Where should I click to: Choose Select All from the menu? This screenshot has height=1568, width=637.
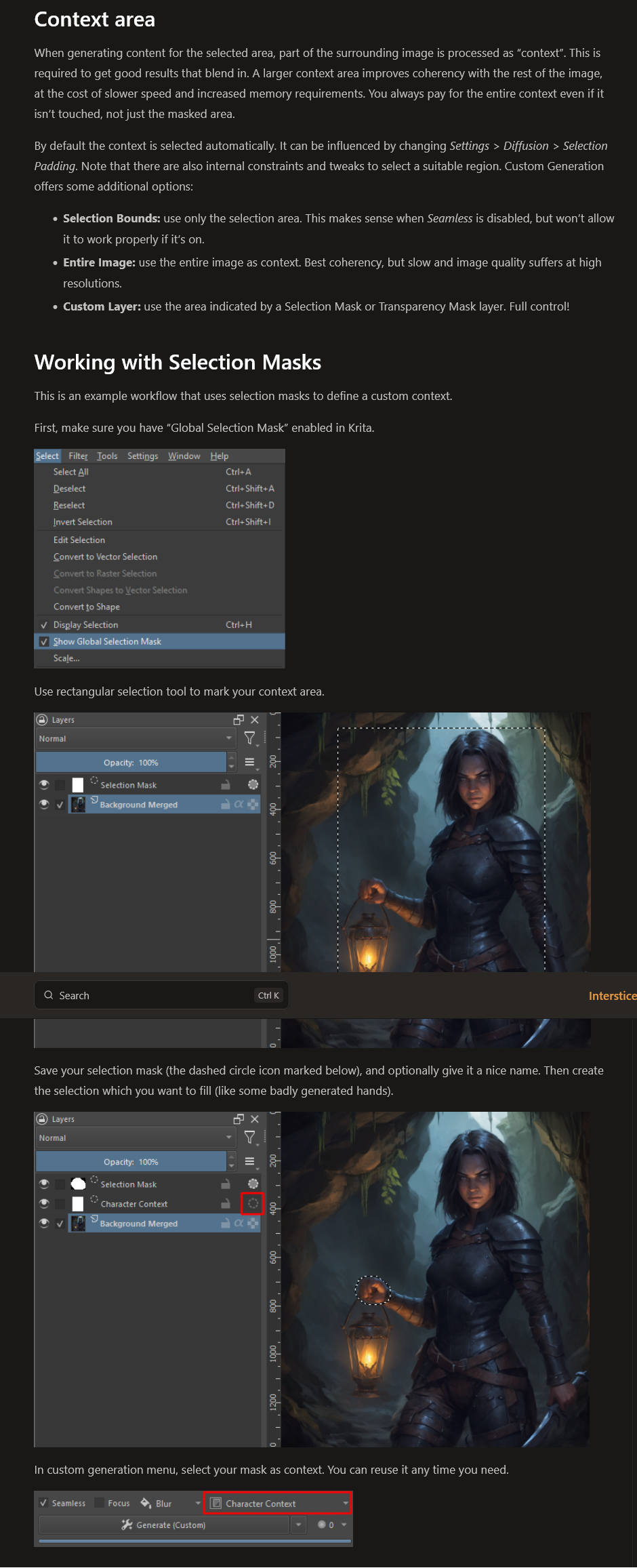pos(159,472)
